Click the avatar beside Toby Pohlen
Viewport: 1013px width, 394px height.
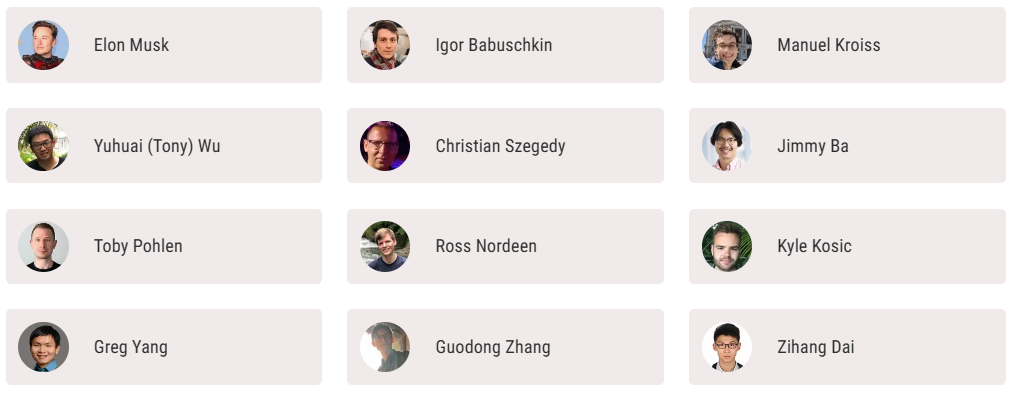[x=43, y=246]
